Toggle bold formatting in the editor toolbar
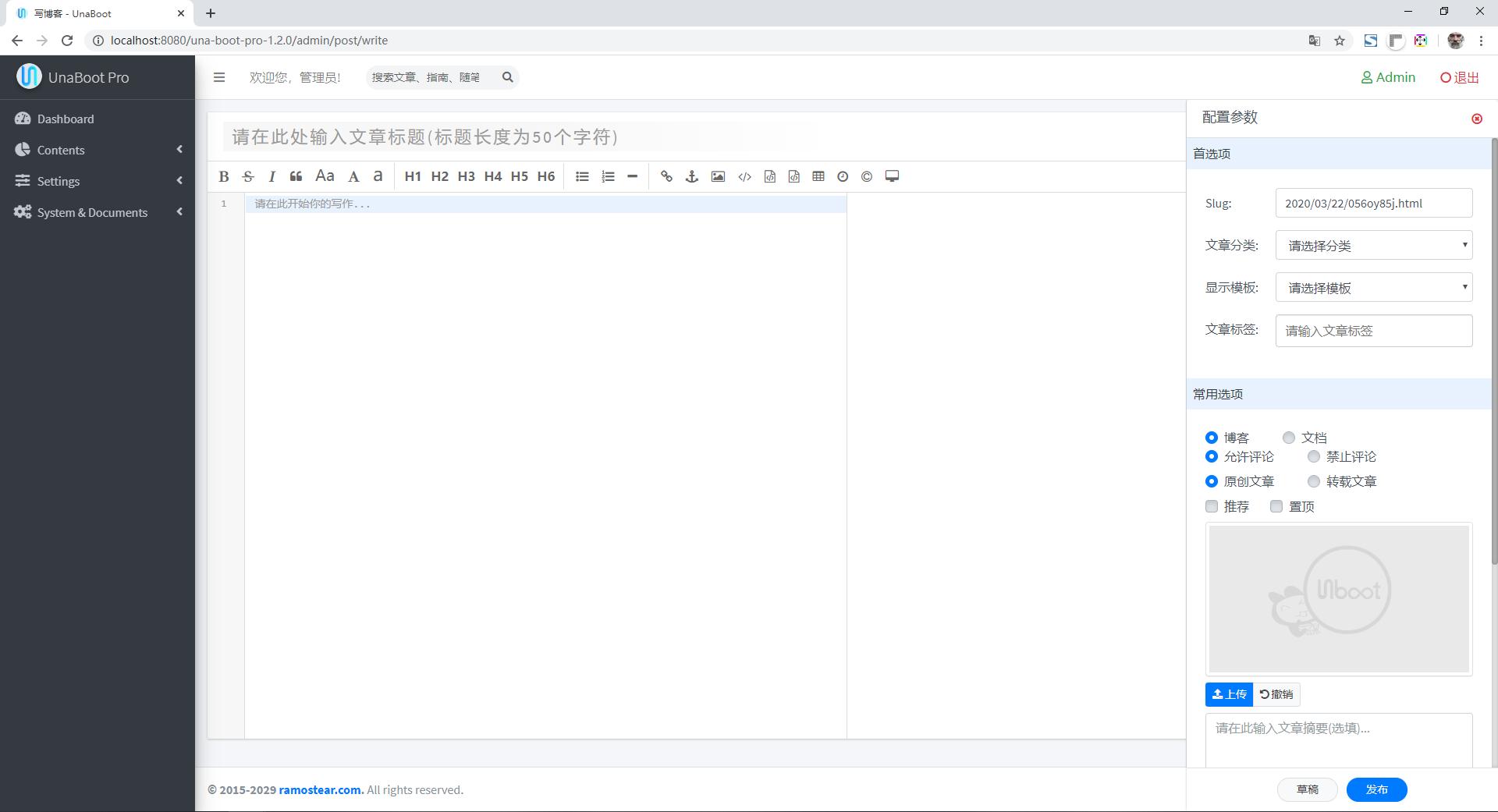Screen dimensions: 1498x812 point(224,176)
